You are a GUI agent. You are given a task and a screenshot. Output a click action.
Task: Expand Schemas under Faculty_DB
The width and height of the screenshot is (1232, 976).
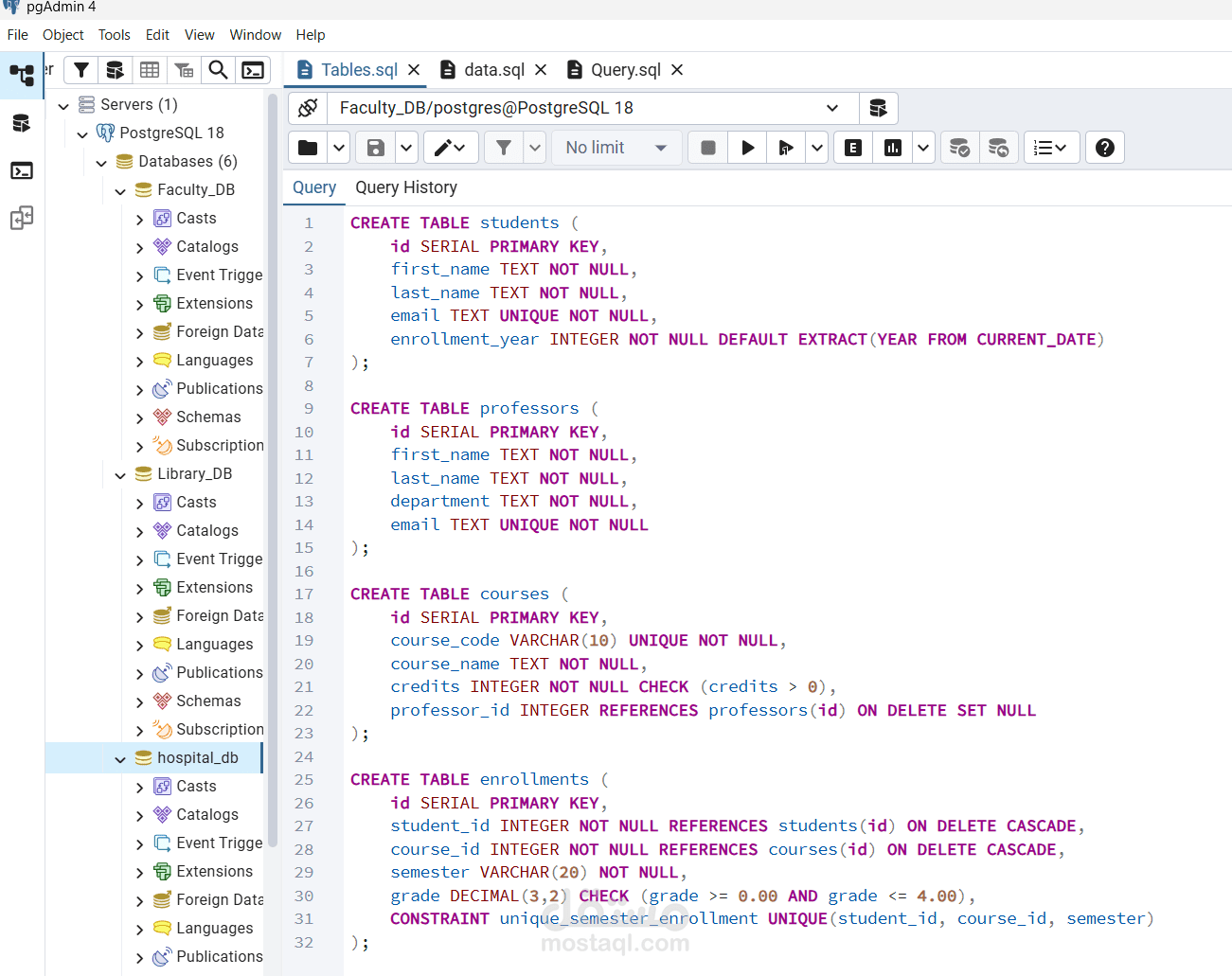(140, 417)
